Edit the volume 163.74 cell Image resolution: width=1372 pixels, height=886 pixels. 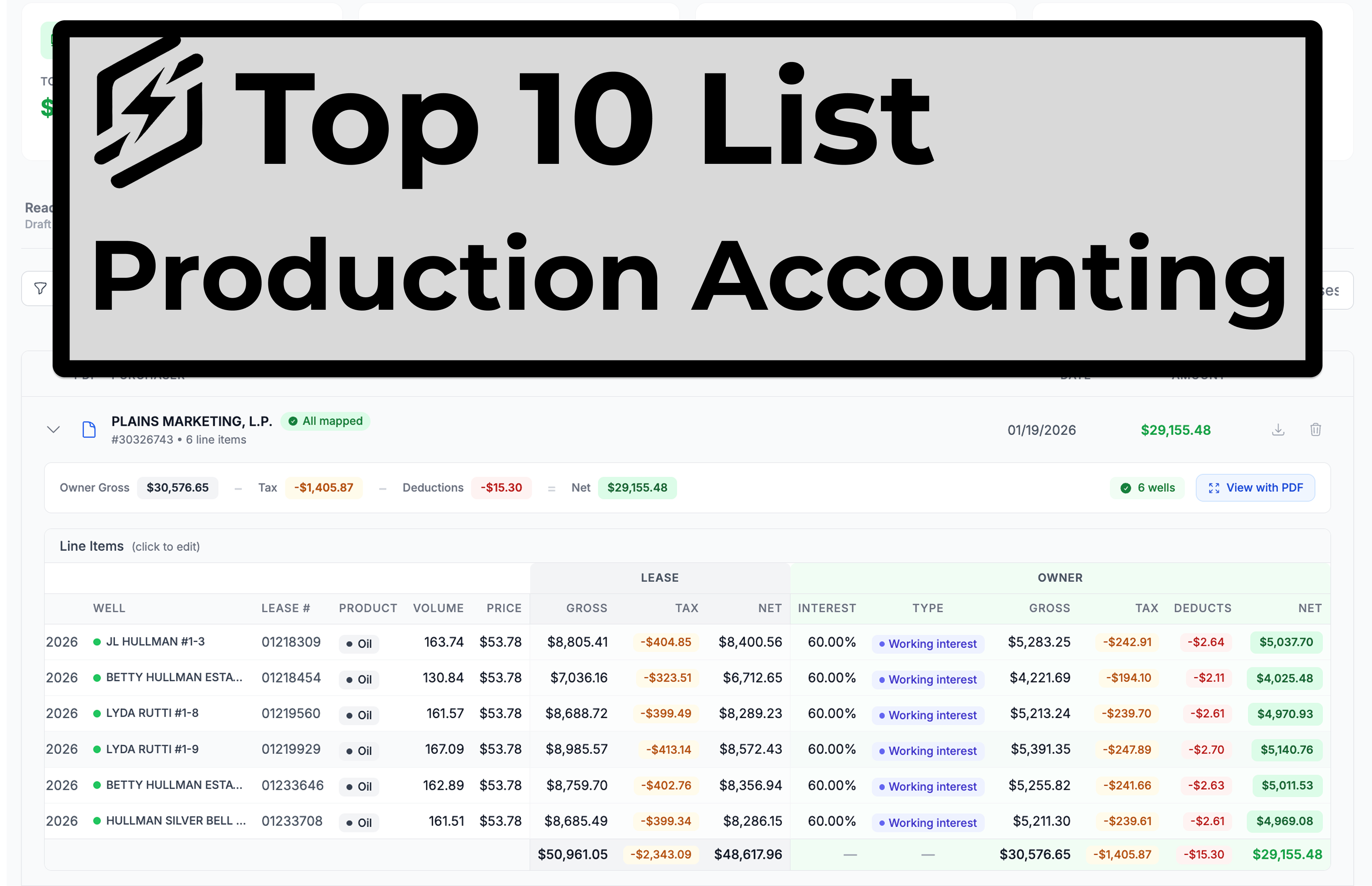coord(443,642)
